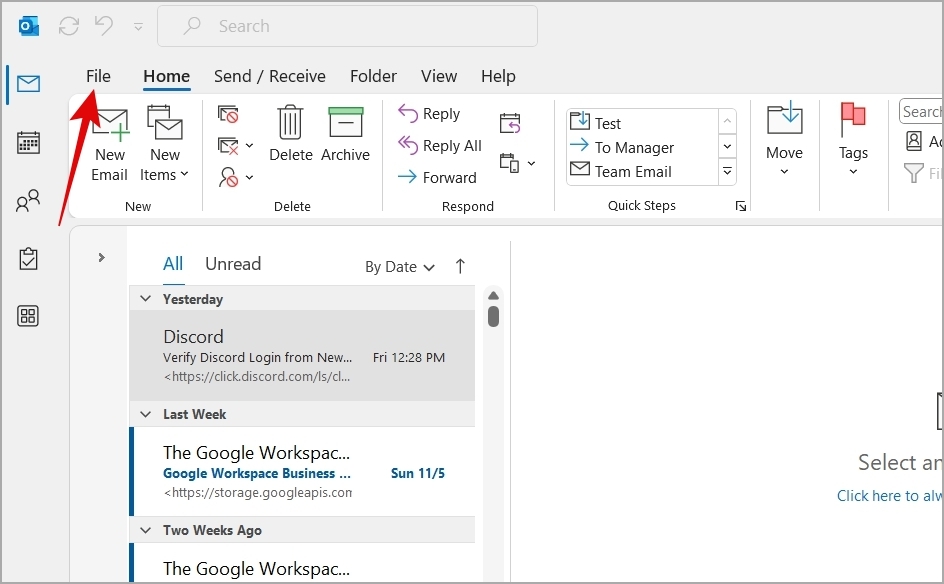Open the File menu
The height and width of the screenshot is (584, 944).
(x=98, y=76)
